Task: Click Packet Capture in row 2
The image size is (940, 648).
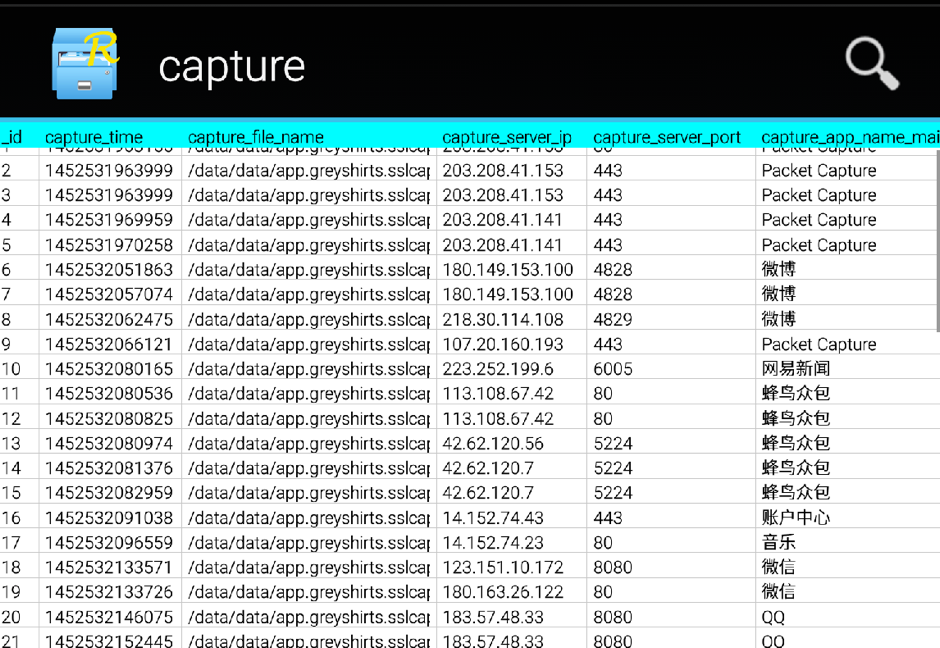Action: tap(819, 171)
